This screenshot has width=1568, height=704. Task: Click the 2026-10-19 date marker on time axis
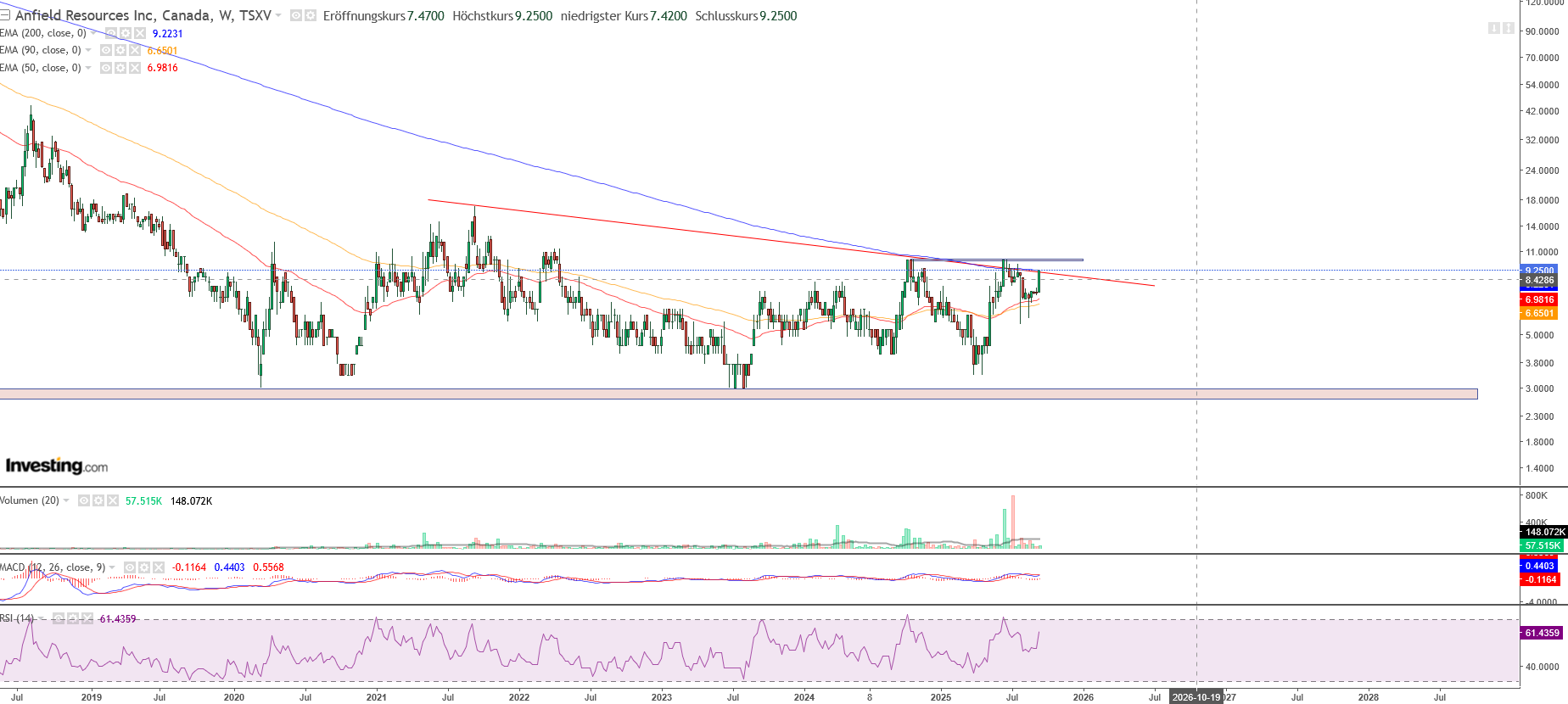[1196, 697]
